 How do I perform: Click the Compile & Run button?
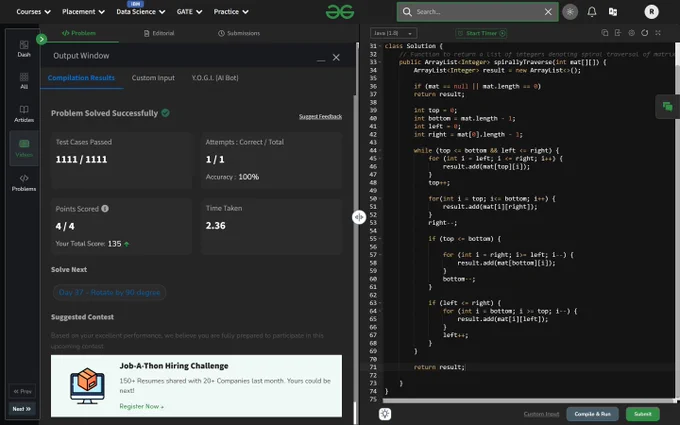592,414
